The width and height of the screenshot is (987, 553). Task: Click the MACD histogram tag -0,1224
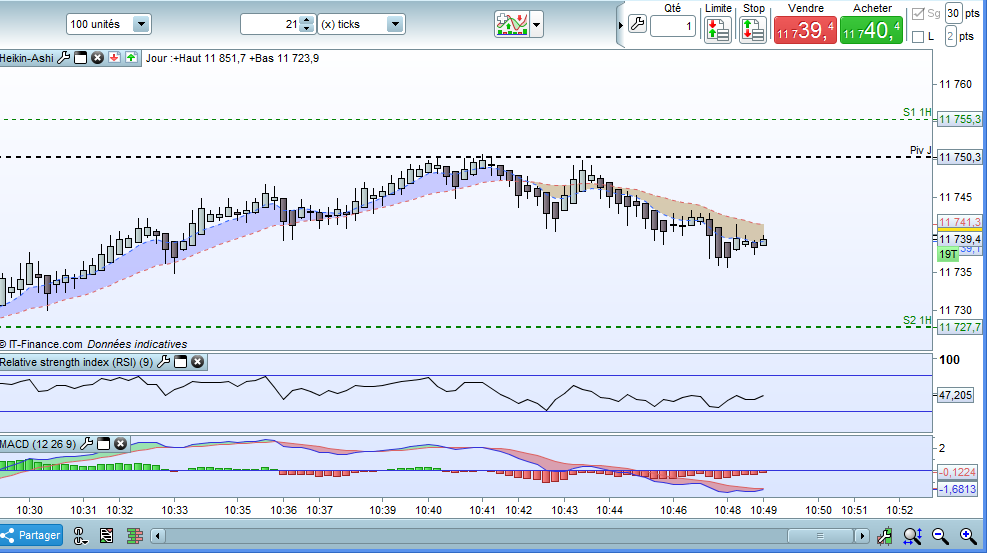click(957, 472)
